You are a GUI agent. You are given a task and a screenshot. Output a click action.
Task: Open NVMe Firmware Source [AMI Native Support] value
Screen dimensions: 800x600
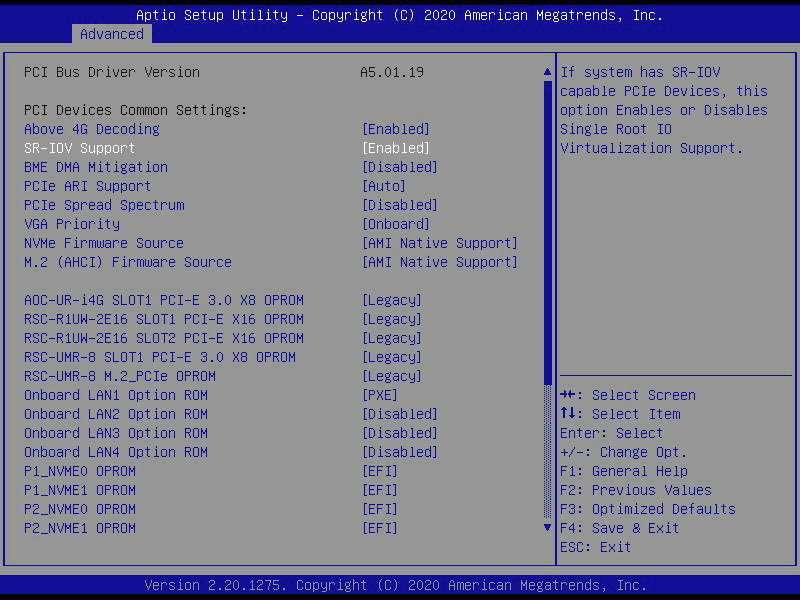(440, 243)
